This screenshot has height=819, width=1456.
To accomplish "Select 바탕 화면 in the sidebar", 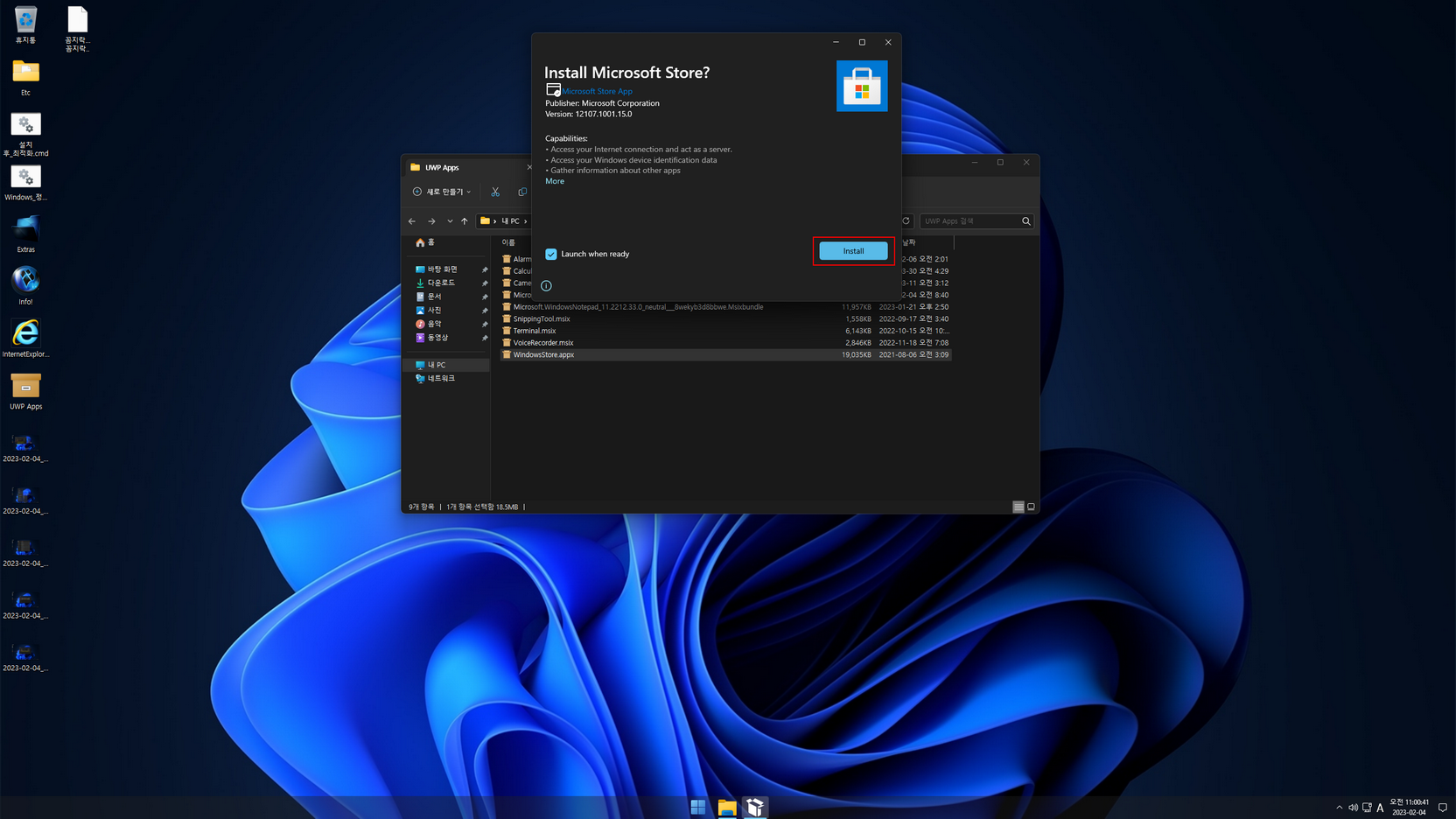I will point(442,269).
